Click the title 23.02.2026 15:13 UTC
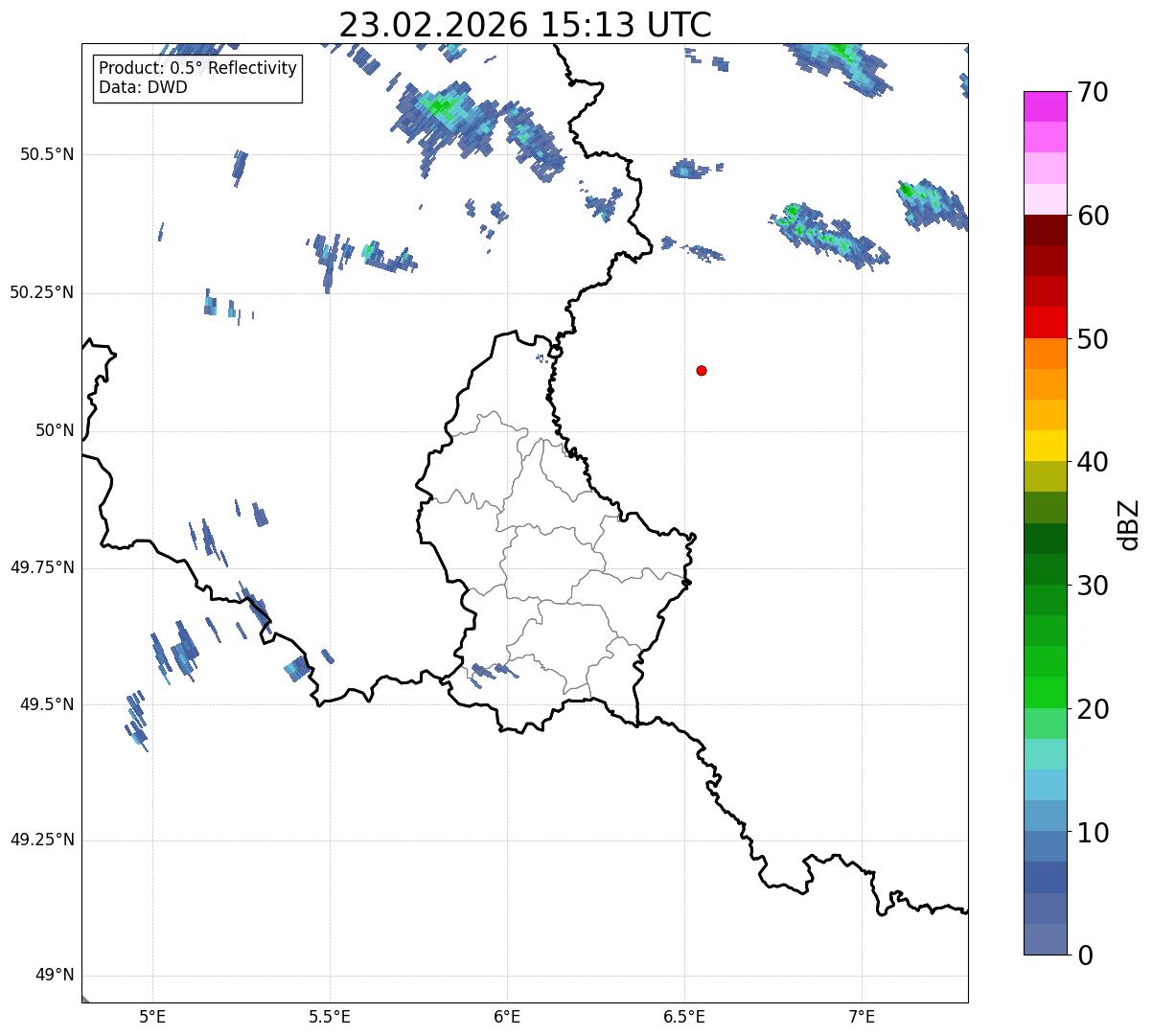This screenshot has width=1152, height=1036. (525, 24)
